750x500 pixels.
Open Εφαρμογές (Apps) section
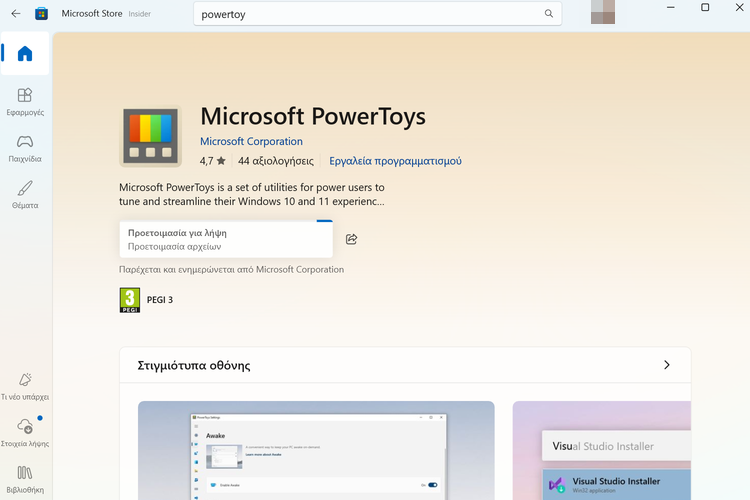point(25,101)
